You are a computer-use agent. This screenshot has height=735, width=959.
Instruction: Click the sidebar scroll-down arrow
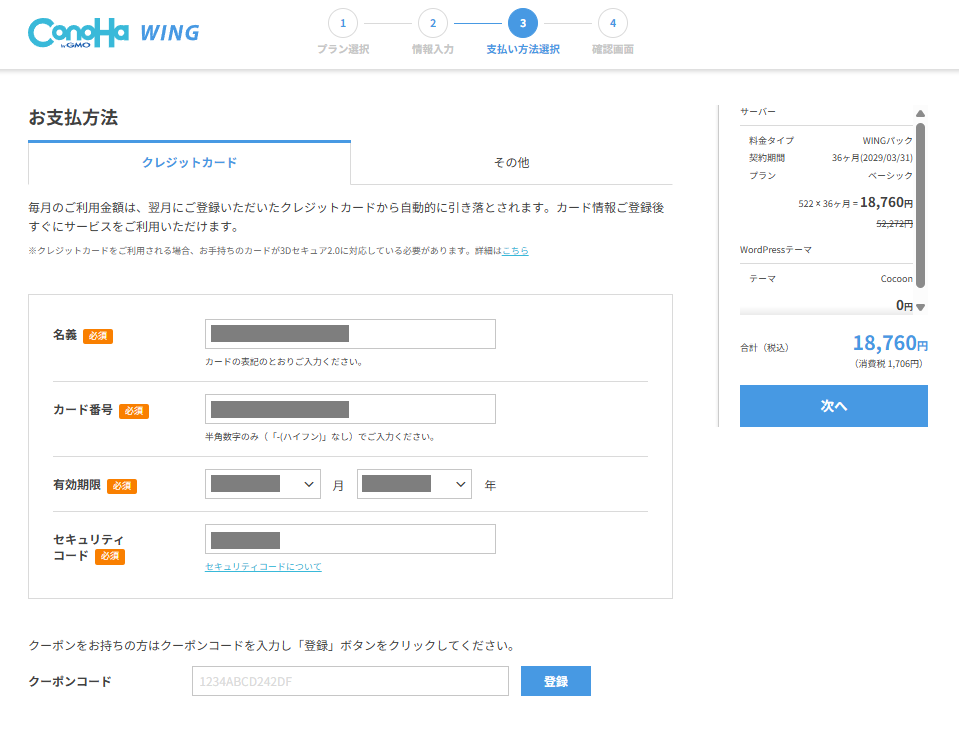pyautogui.click(x=921, y=305)
